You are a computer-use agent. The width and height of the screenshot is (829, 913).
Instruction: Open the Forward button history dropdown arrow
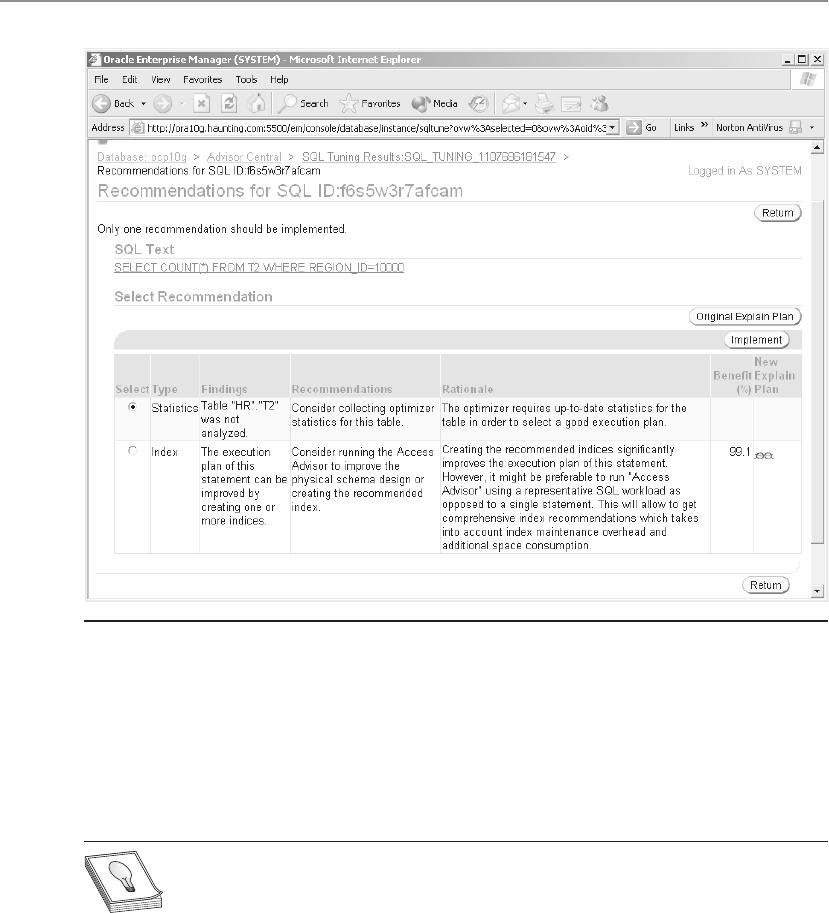click(x=182, y=104)
